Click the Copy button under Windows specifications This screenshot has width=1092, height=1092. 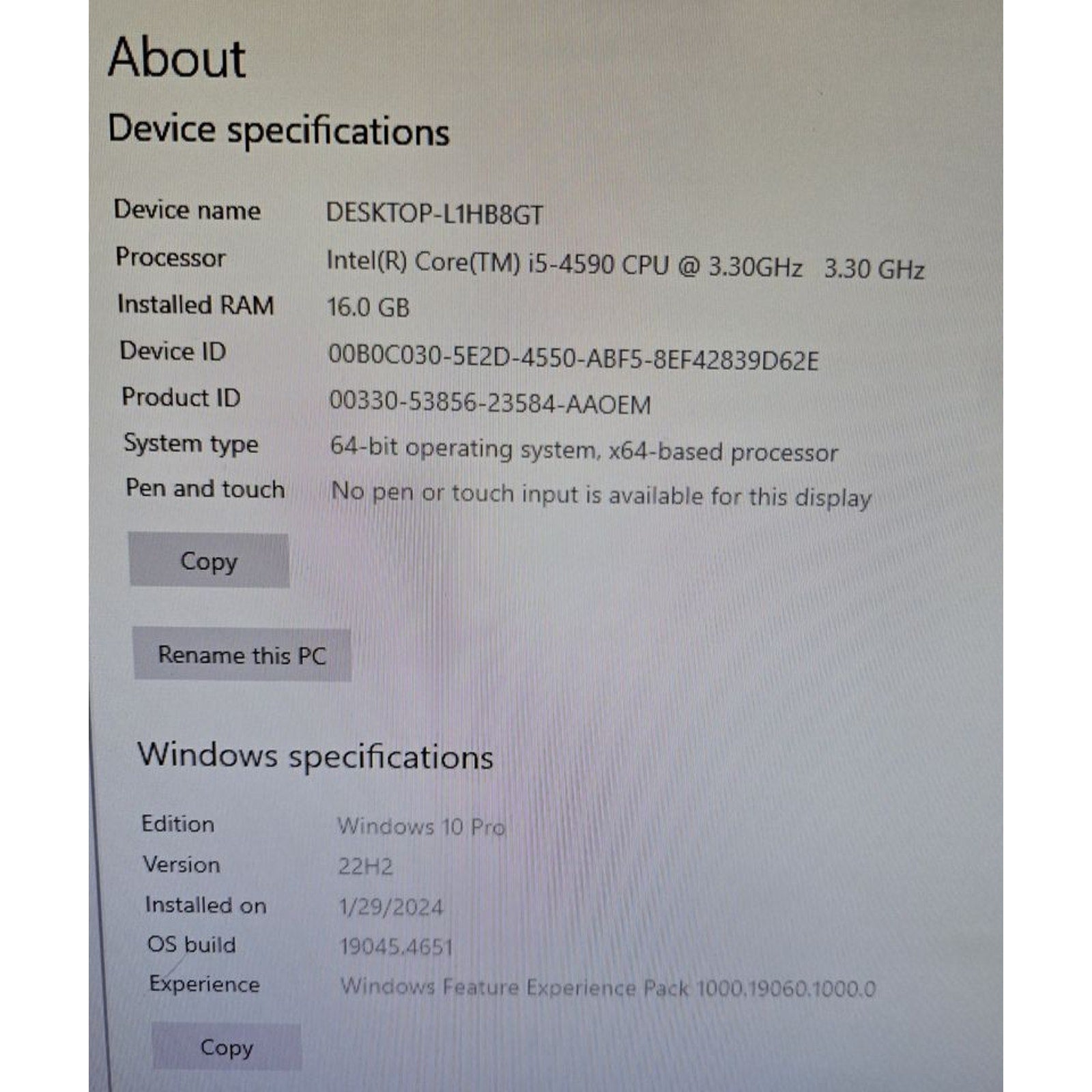[227, 1046]
